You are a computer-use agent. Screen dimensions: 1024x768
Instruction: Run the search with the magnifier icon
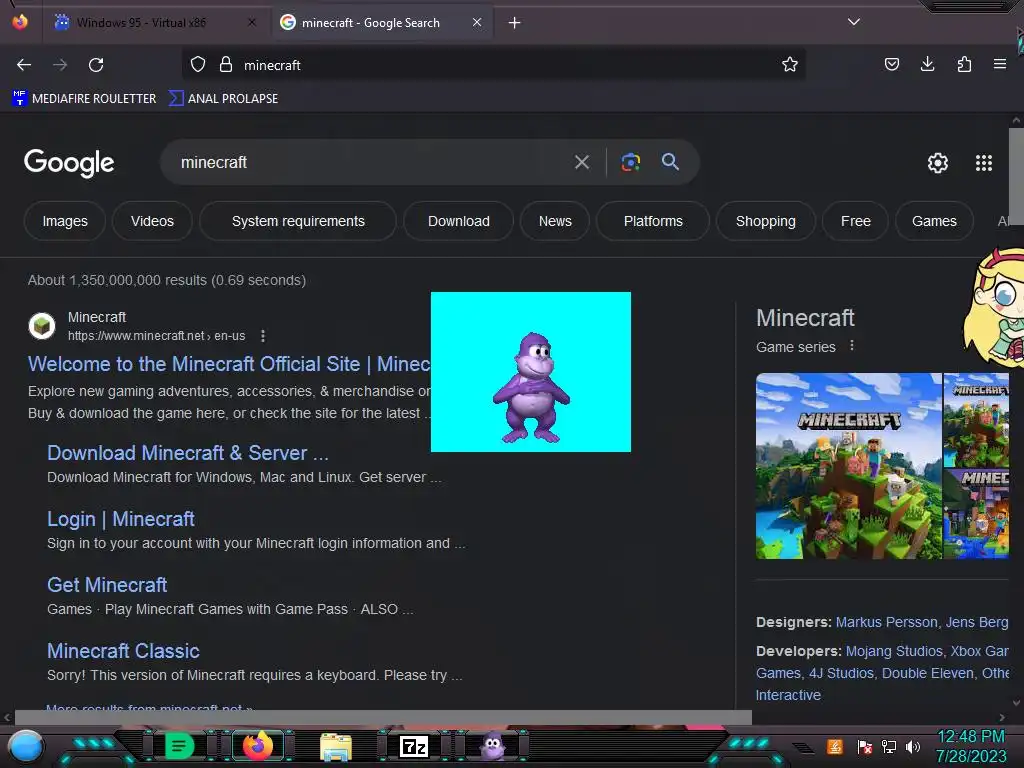(670, 161)
